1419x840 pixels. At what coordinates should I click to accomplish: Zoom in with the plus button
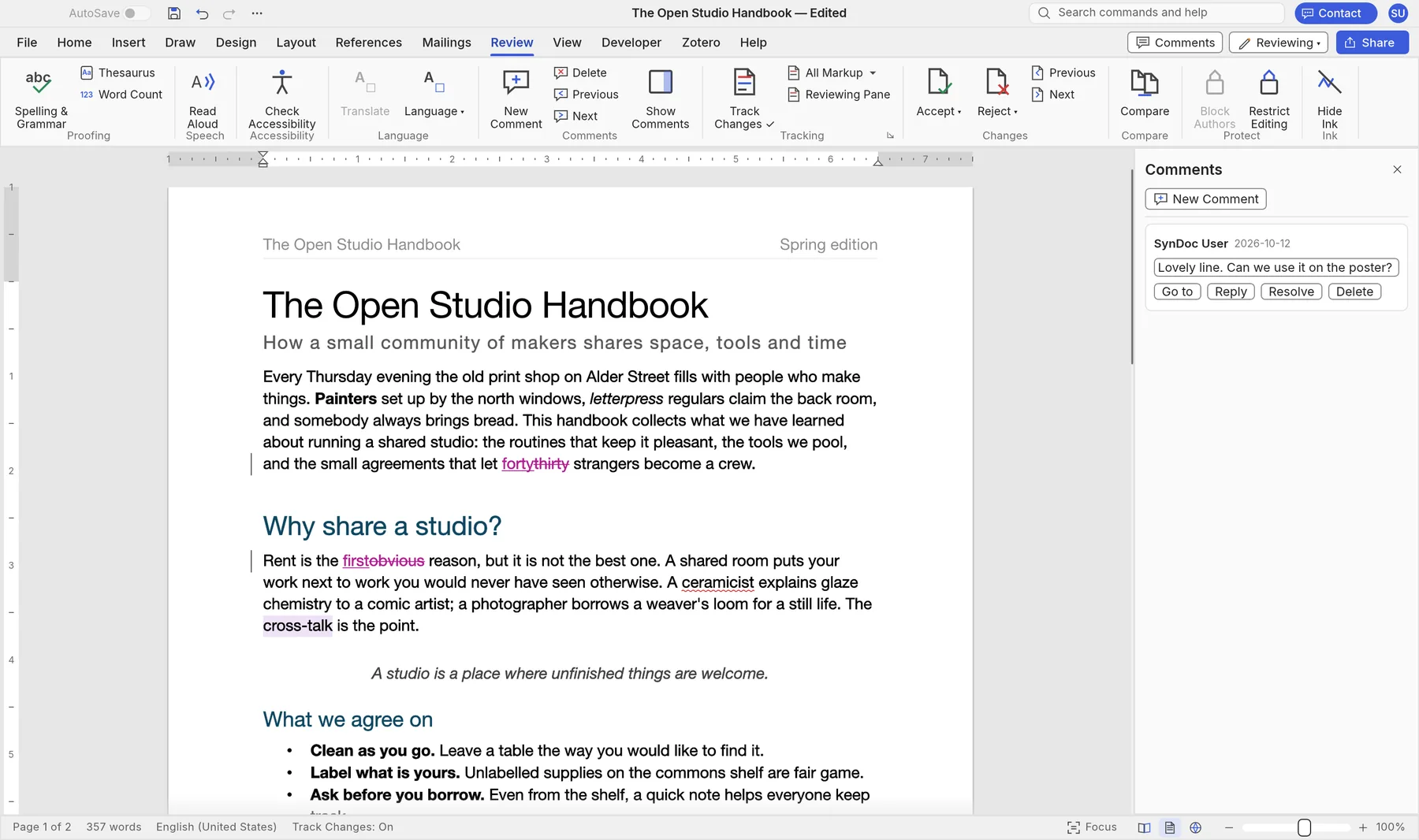coord(1362,827)
